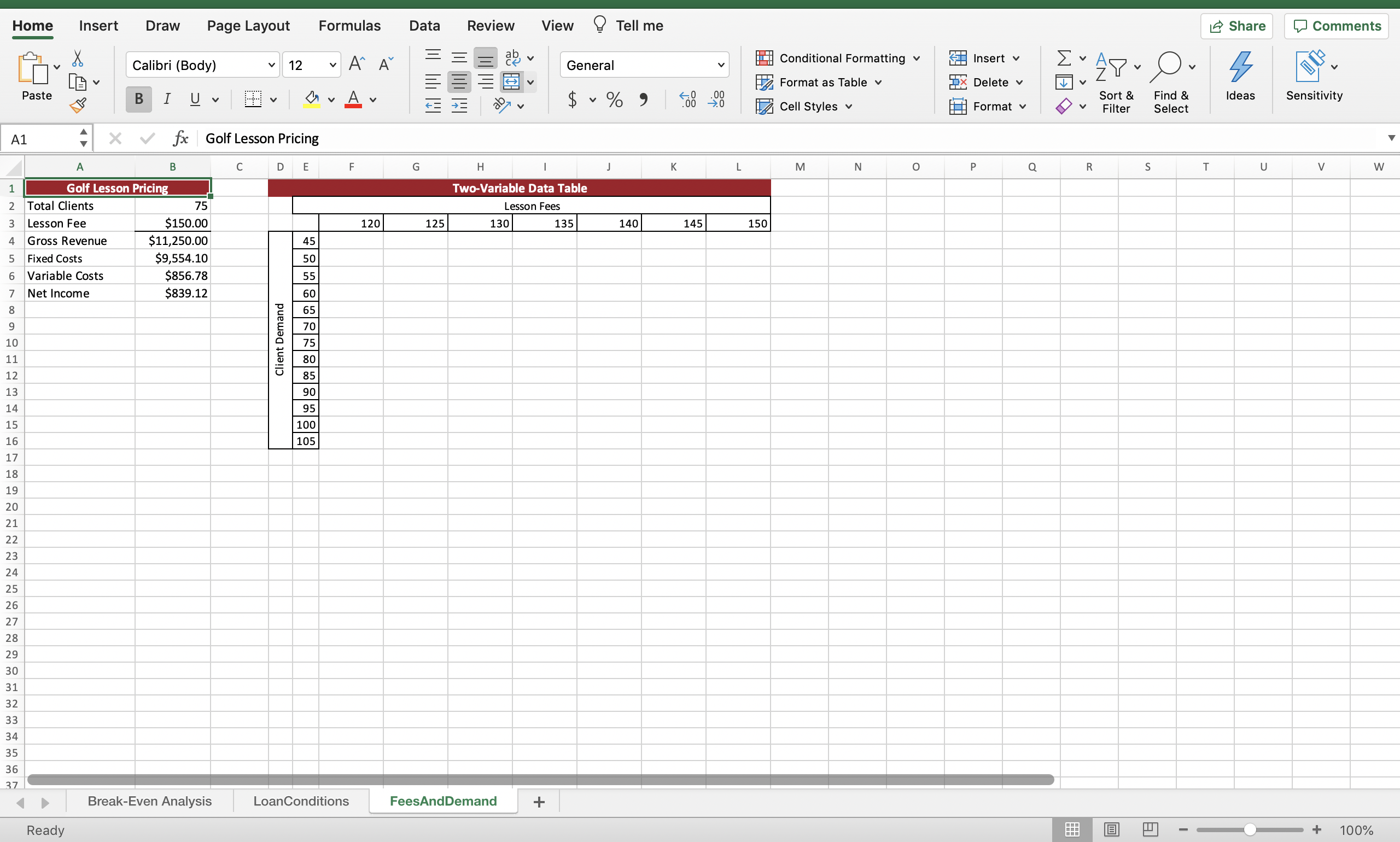
Task: Open the font name dropdown
Action: tap(271, 65)
